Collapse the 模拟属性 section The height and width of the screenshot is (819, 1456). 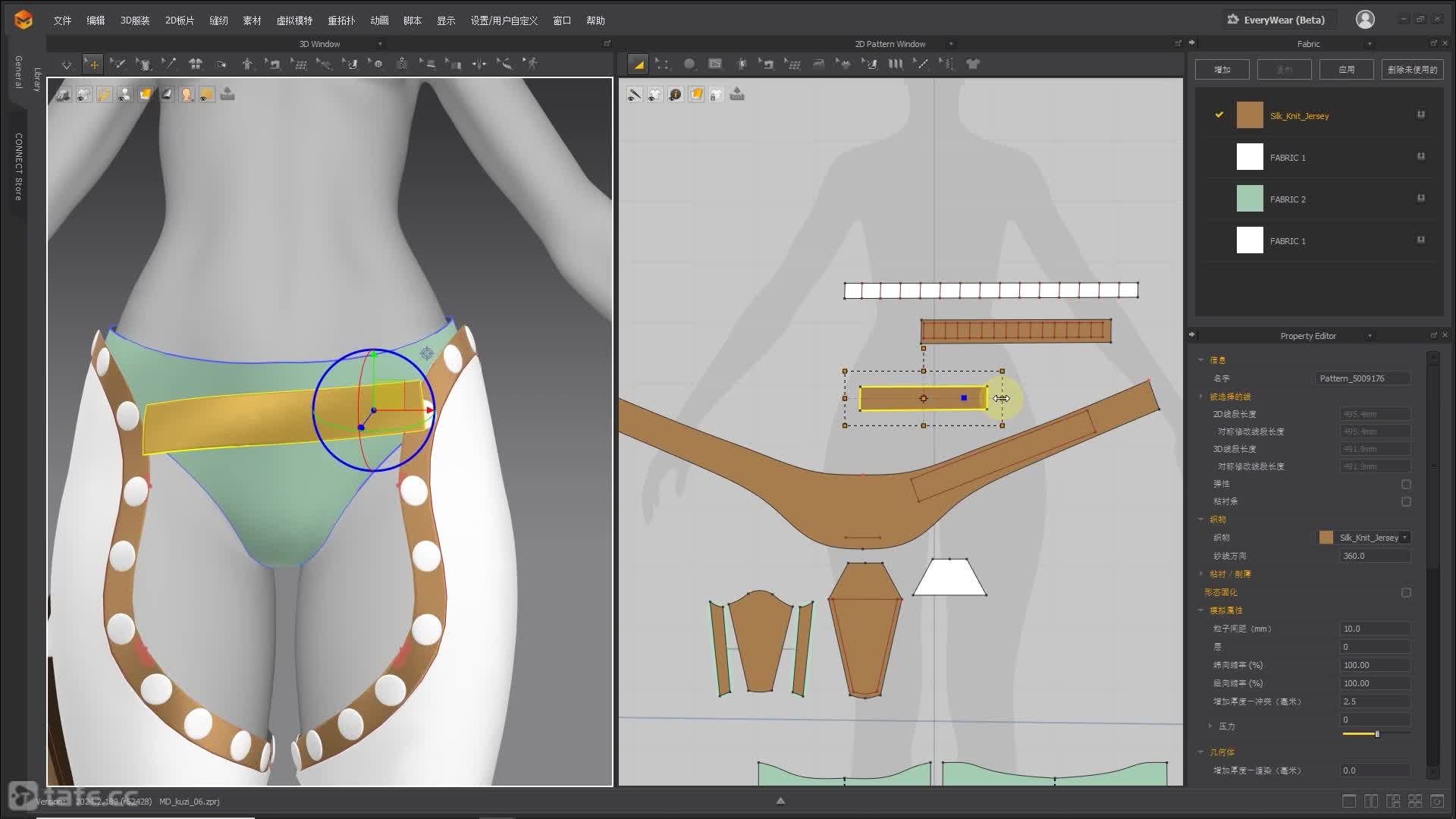1200,610
